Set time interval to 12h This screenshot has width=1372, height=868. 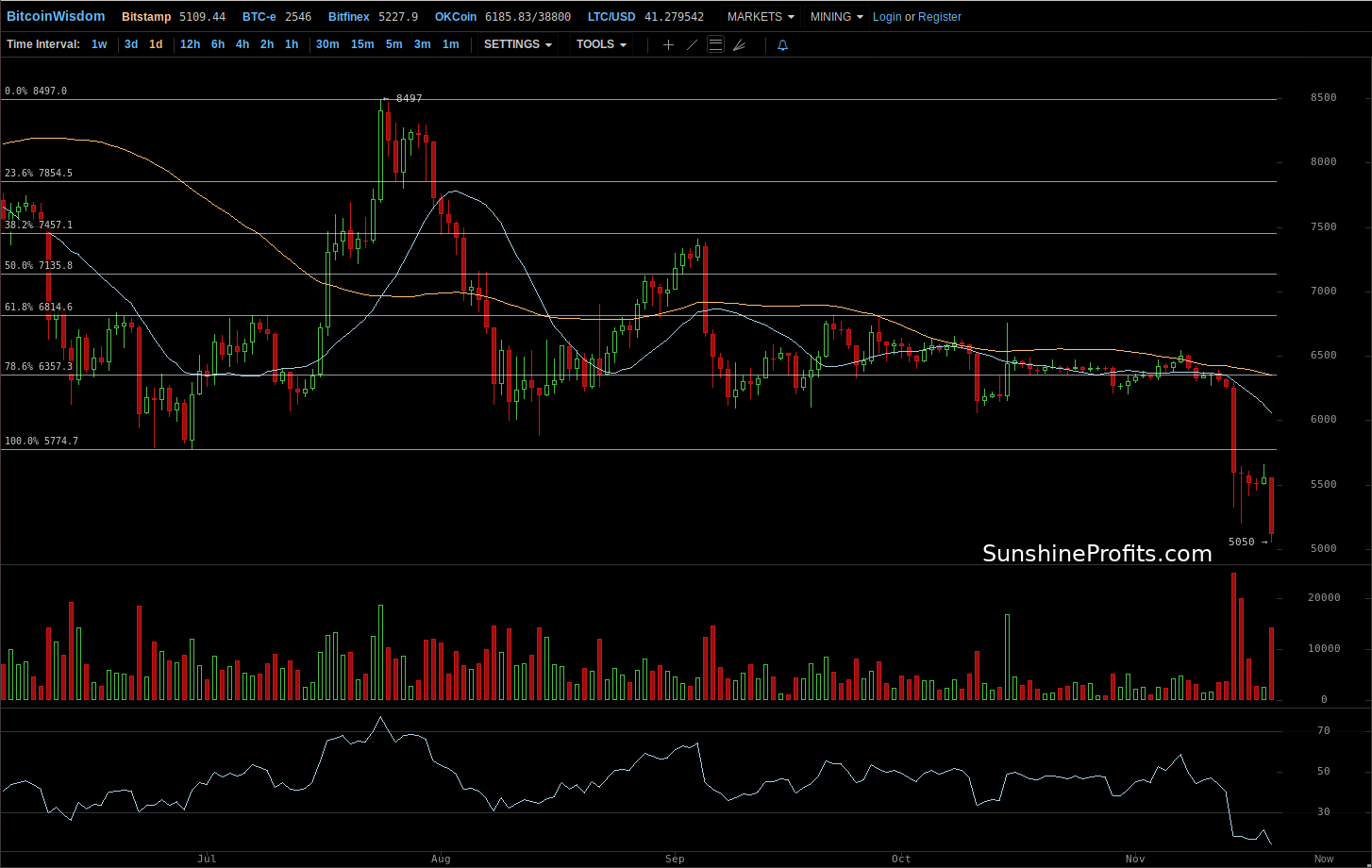click(x=190, y=44)
